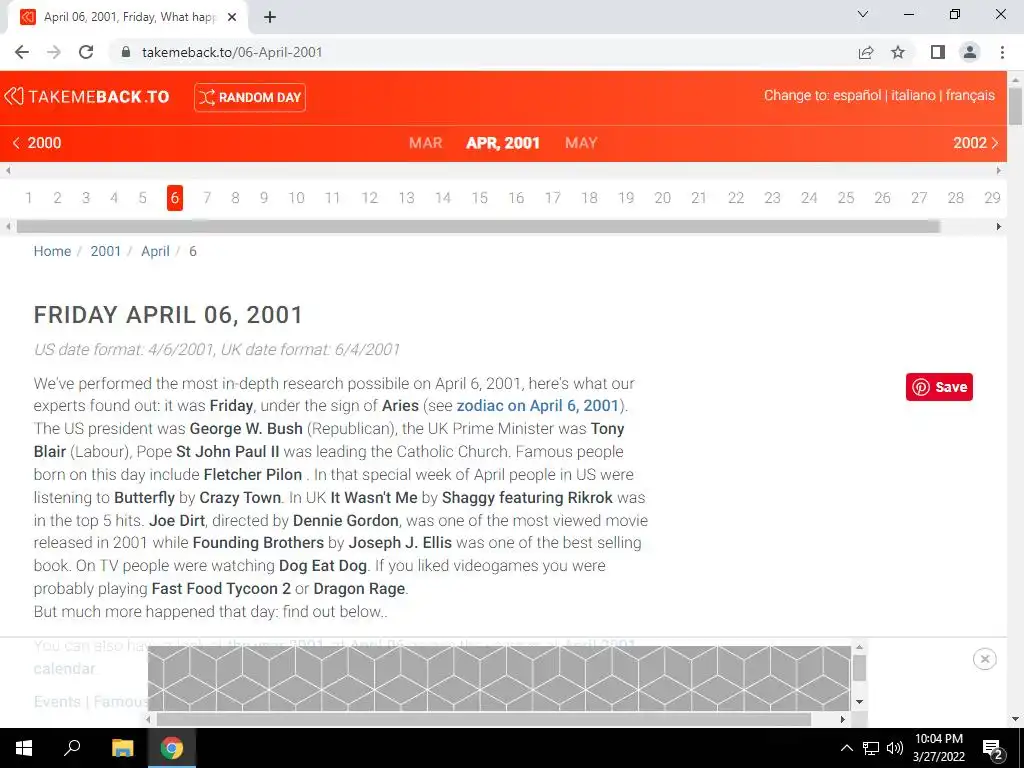1024x768 pixels.
Task: Reload the page with refresh icon
Action: click(86, 52)
